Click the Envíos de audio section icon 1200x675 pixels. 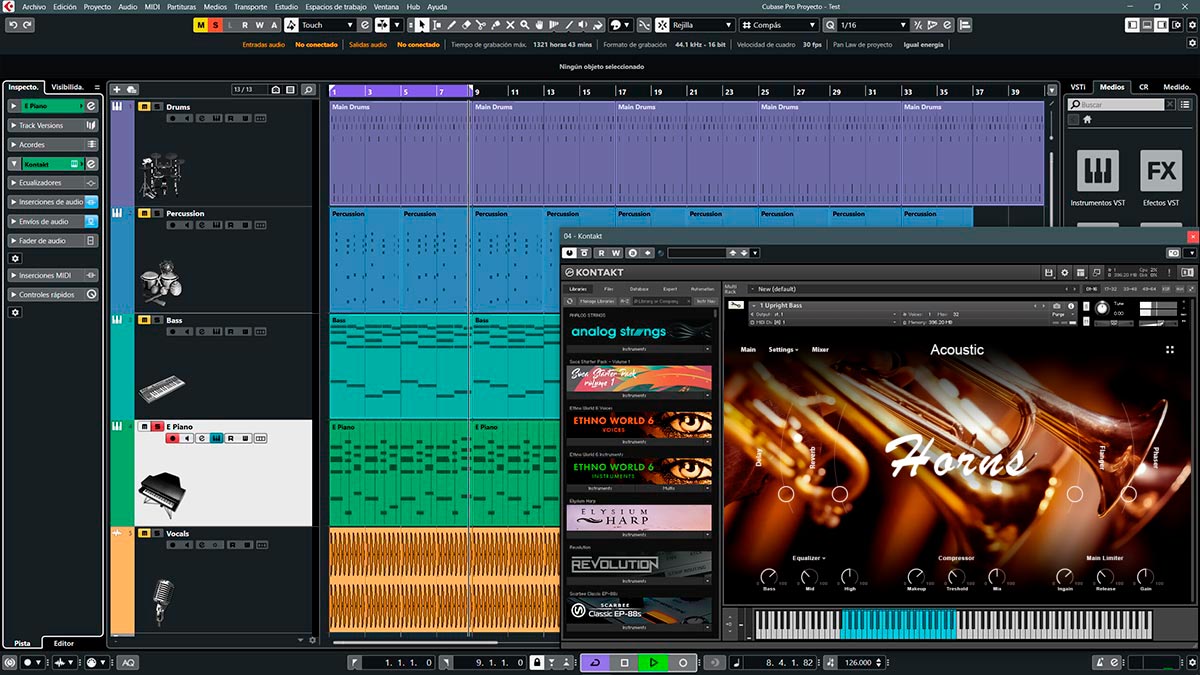point(91,221)
